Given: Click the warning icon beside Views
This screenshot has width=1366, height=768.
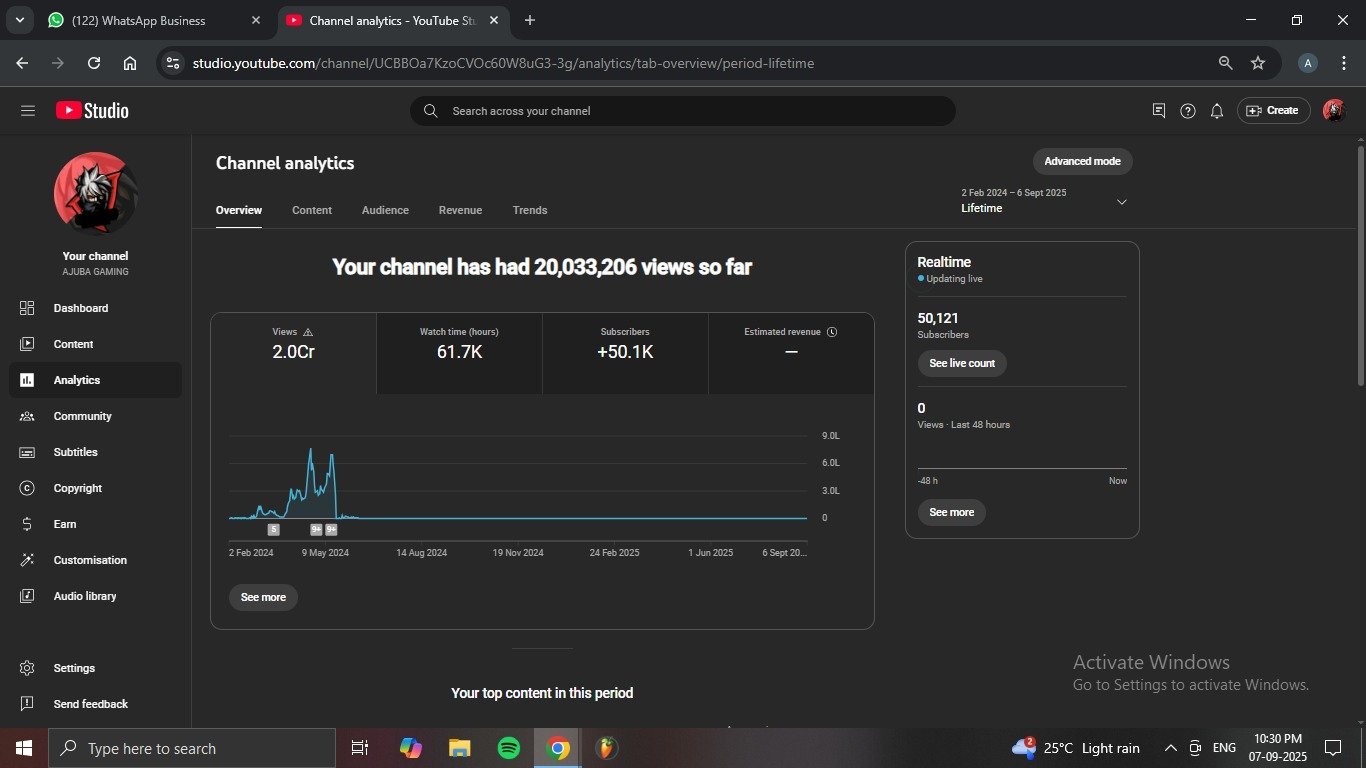Looking at the screenshot, I should (x=308, y=332).
